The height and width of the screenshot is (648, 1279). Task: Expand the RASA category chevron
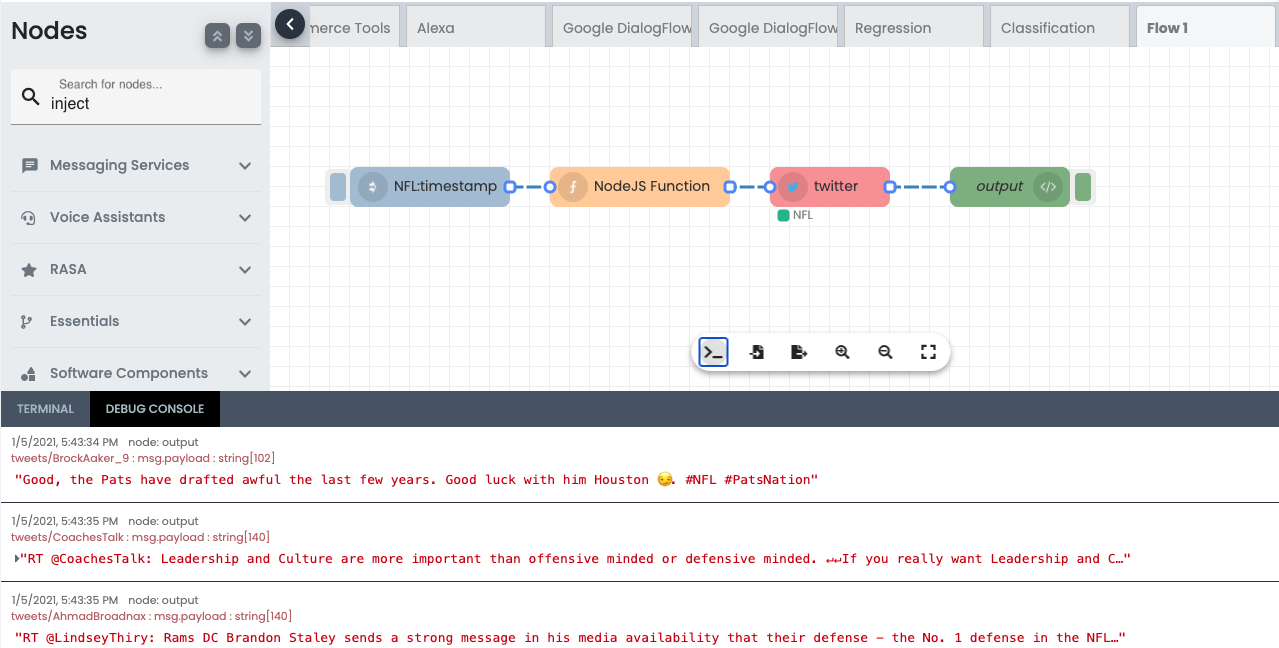click(245, 270)
